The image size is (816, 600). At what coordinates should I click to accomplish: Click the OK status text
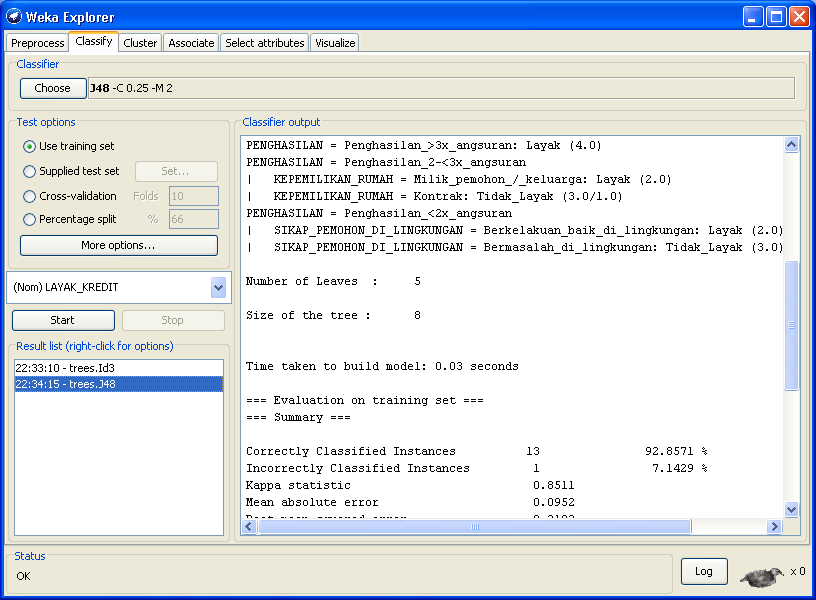click(23, 576)
